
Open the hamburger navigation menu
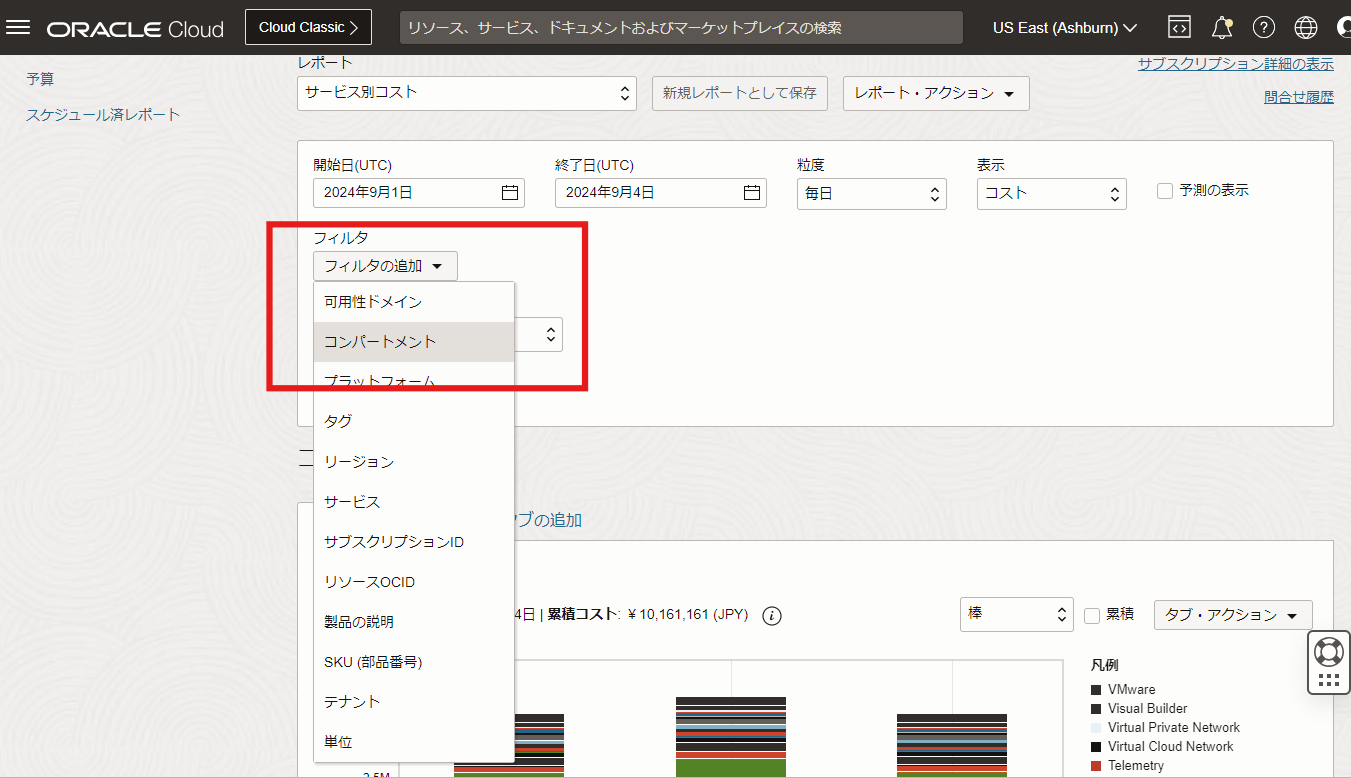coord(19,27)
